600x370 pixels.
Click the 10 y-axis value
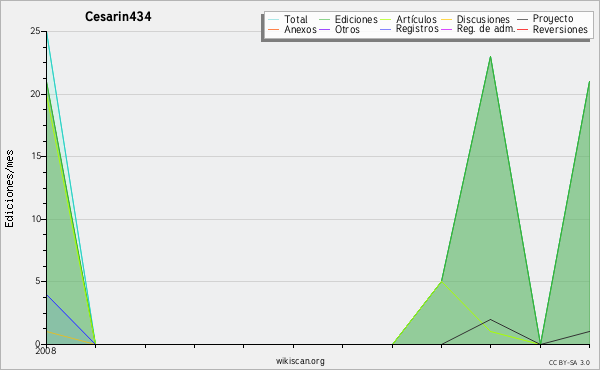(x=36, y=219)
